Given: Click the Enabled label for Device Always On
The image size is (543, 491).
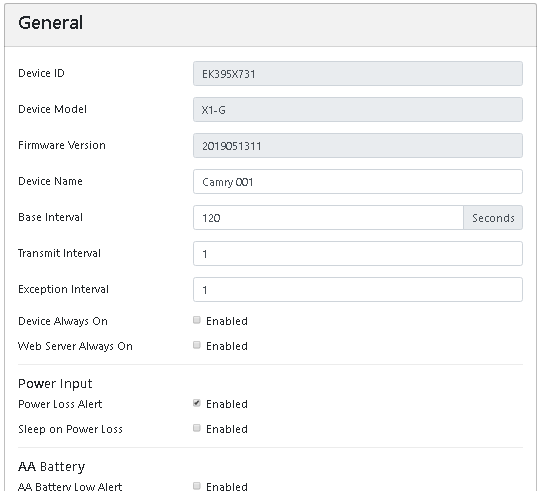Looking at the screenshot, I should pyautogui.click(x=227, y=321).
